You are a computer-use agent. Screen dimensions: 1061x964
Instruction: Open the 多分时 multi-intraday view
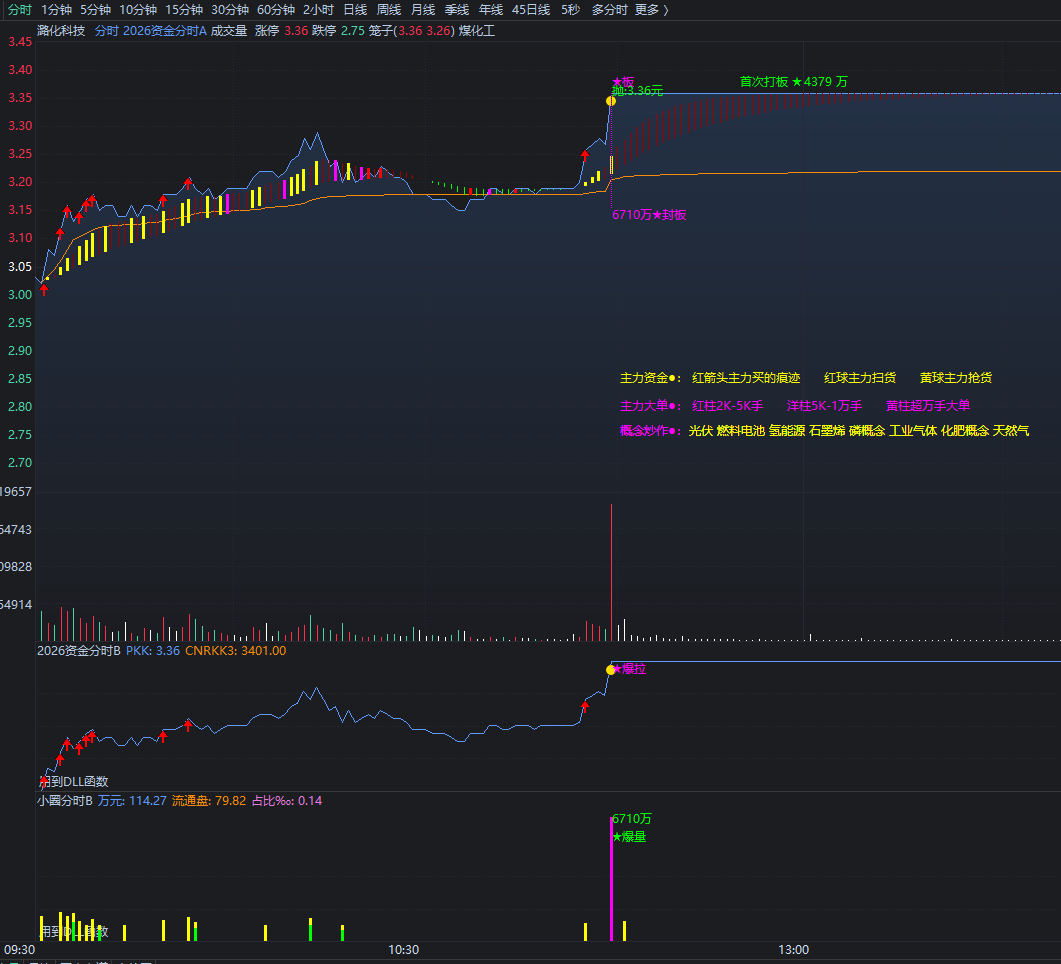(610, 9)
